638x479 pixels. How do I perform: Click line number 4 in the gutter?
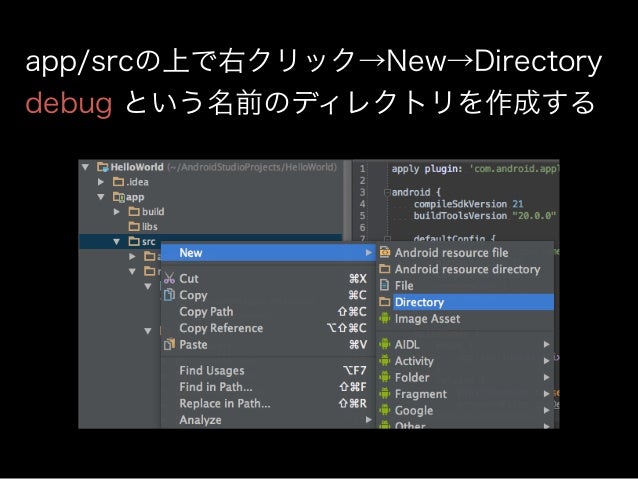[x=362, y=204]
